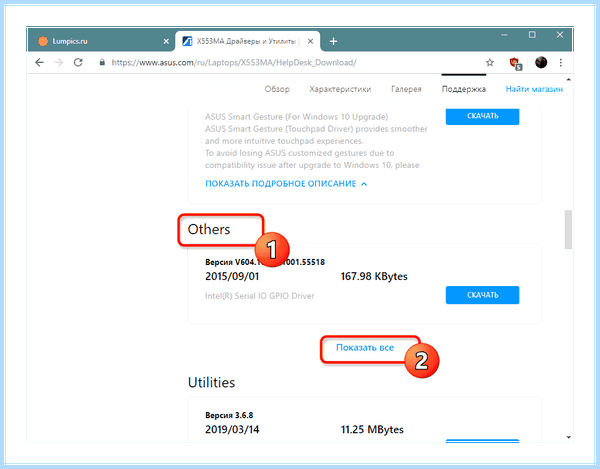Click the 11.25 MBytes size text

click(x=372, y=429)
